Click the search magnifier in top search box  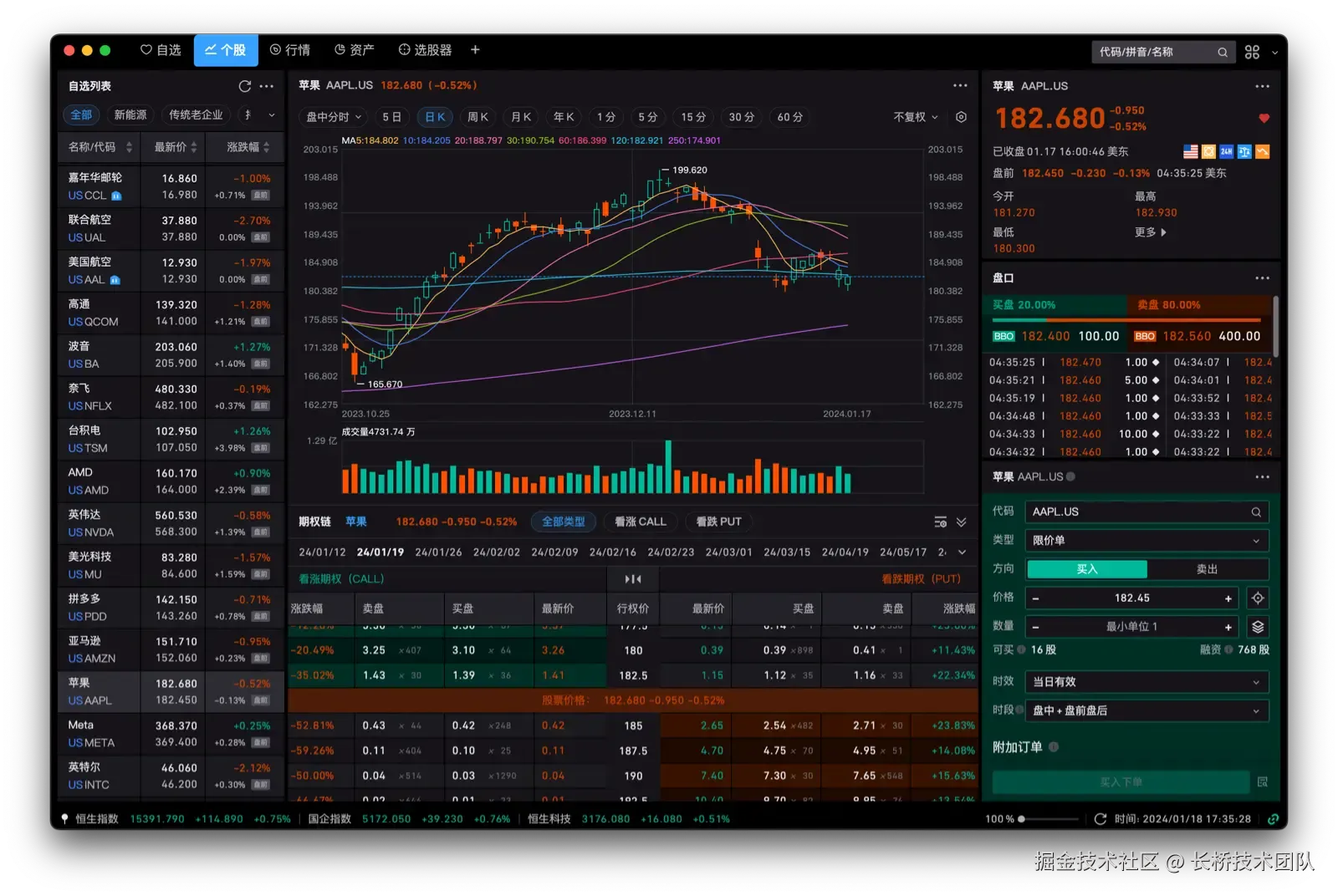tap(1222, 52)
